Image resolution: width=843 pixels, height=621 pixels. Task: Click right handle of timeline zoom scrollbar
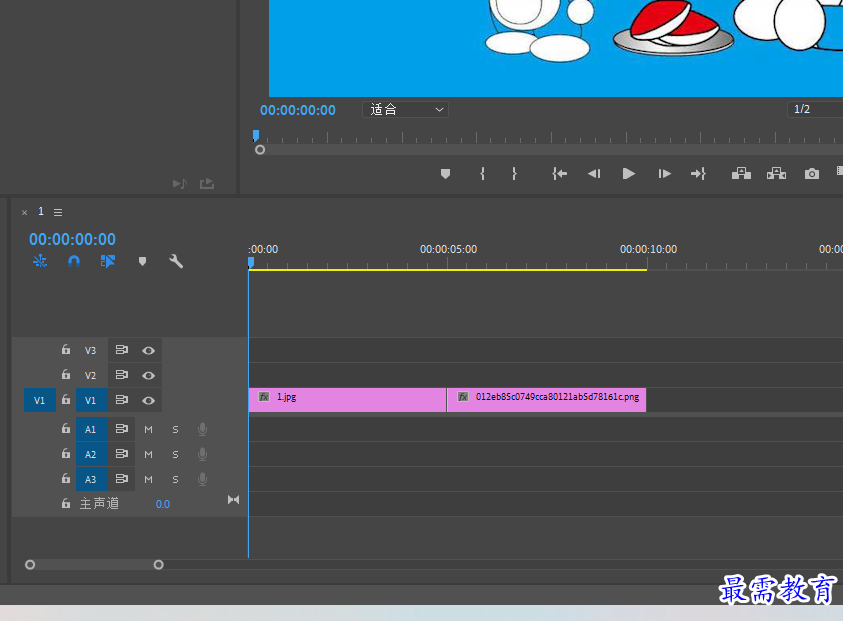158,565
